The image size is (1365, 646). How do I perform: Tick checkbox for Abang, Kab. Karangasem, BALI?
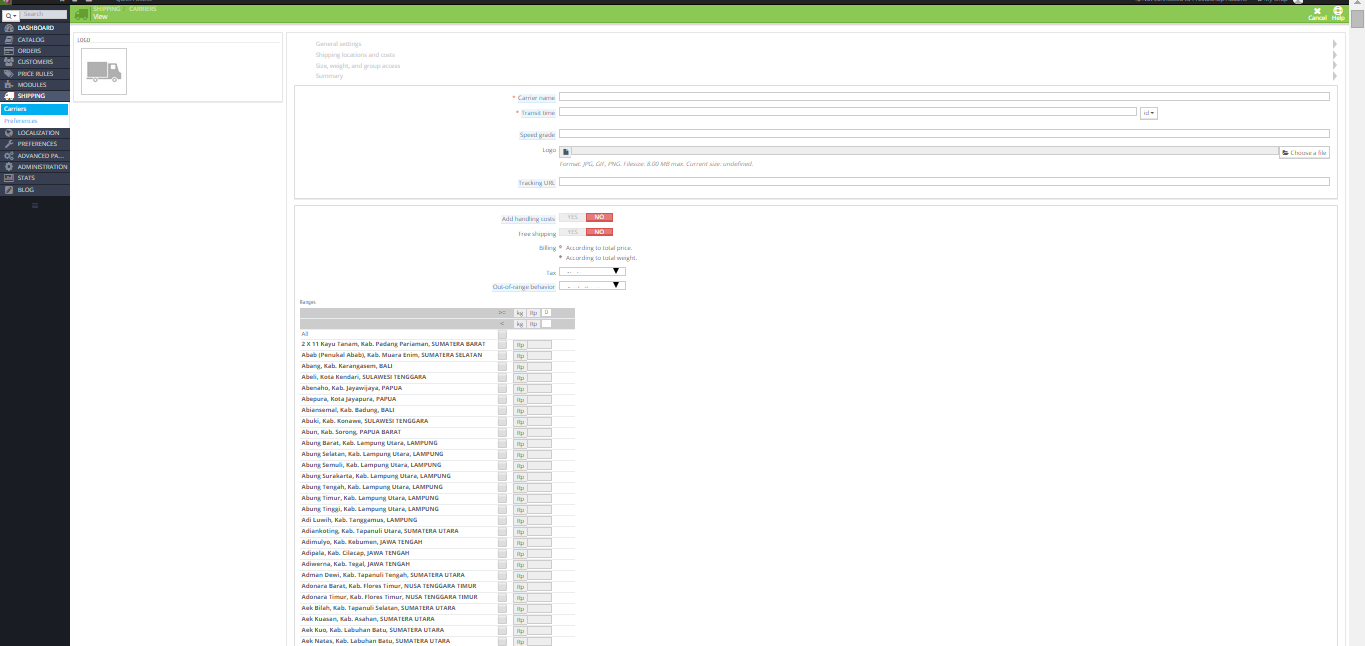[x=503, y=366]
